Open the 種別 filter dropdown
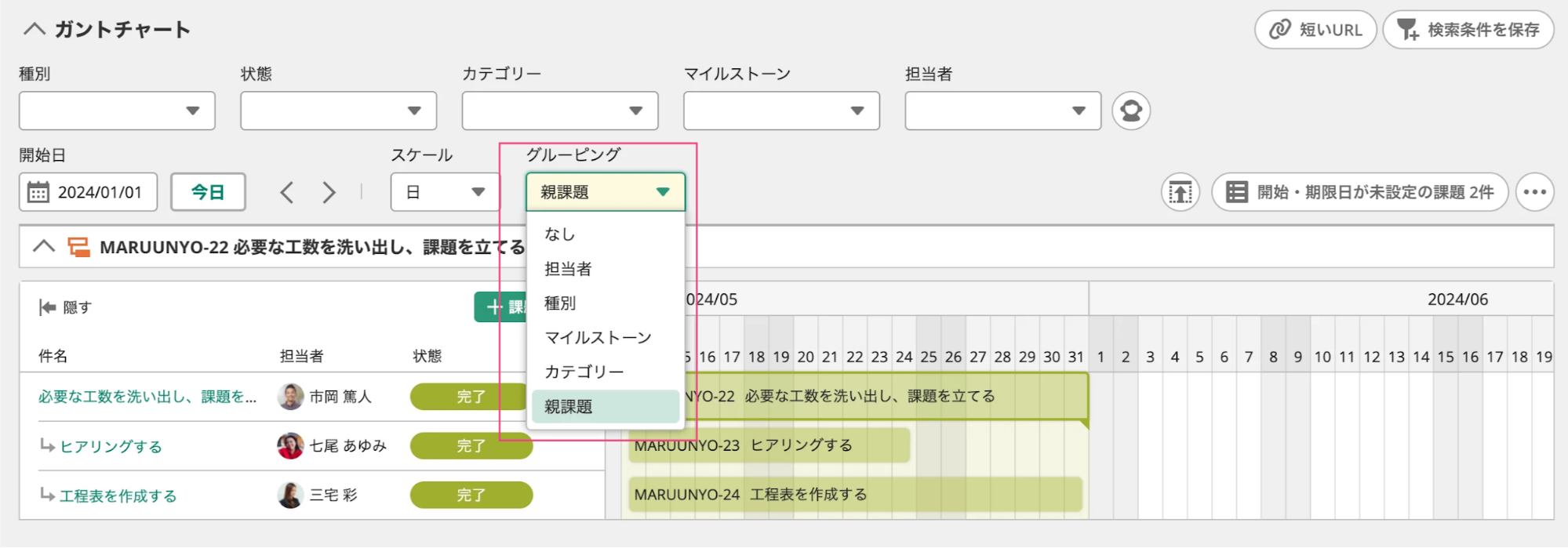This screenshot has height=548, width=1568. pyautogui.click(x=117, y=111)
